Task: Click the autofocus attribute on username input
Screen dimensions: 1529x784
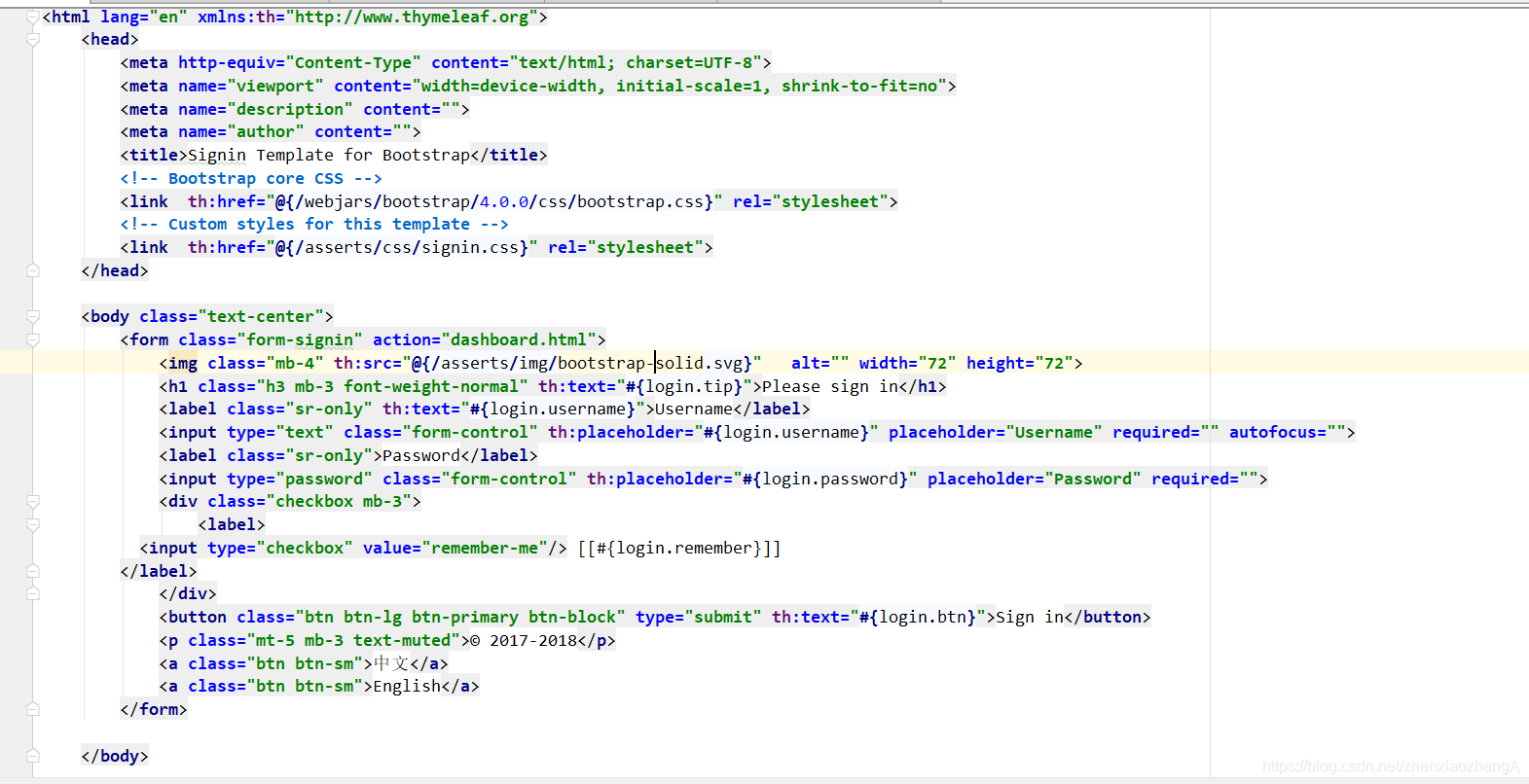Action: coord(1288,432)
